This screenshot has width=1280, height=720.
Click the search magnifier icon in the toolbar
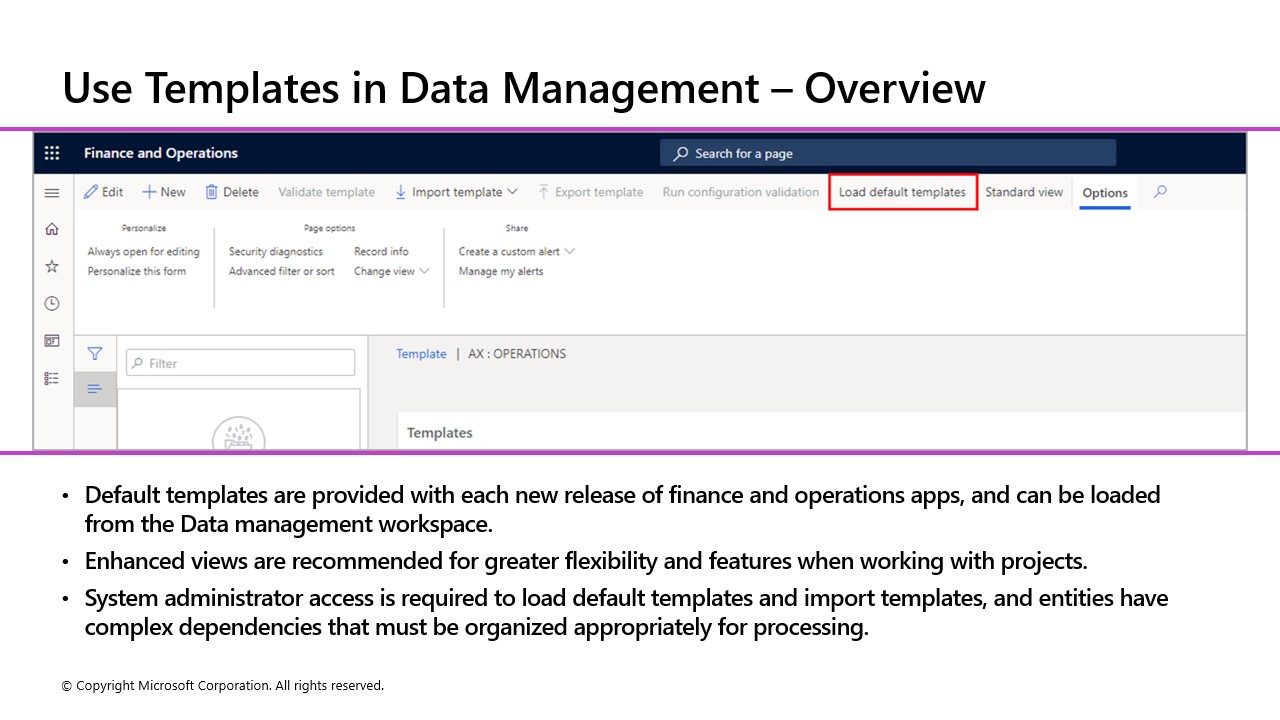click(x=1159, y=192)
